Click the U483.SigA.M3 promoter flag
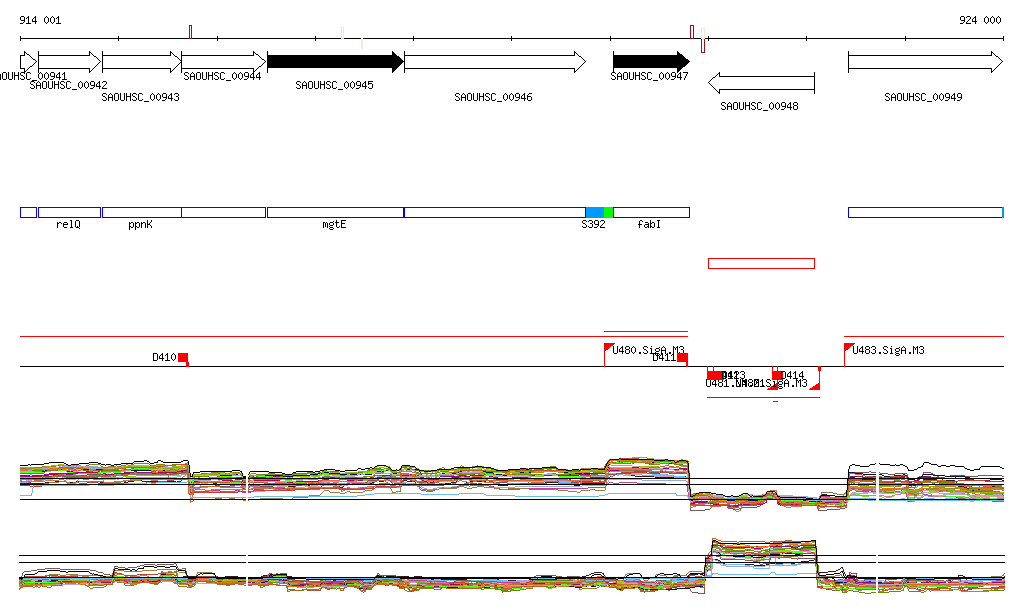 [x=849, y=348]
